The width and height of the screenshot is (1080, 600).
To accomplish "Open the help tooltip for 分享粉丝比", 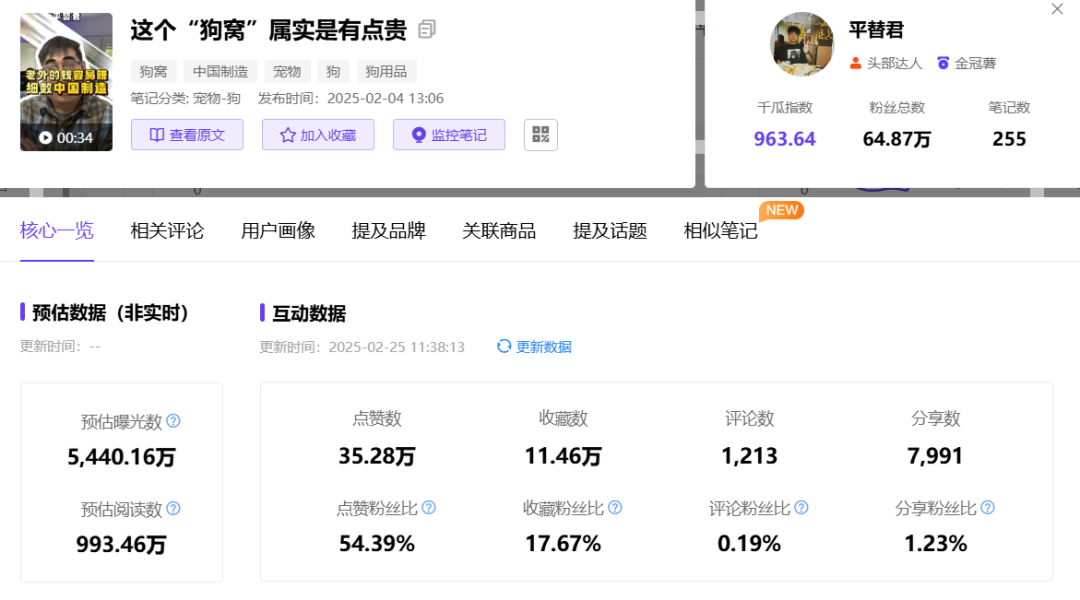I will pos(986,507).
